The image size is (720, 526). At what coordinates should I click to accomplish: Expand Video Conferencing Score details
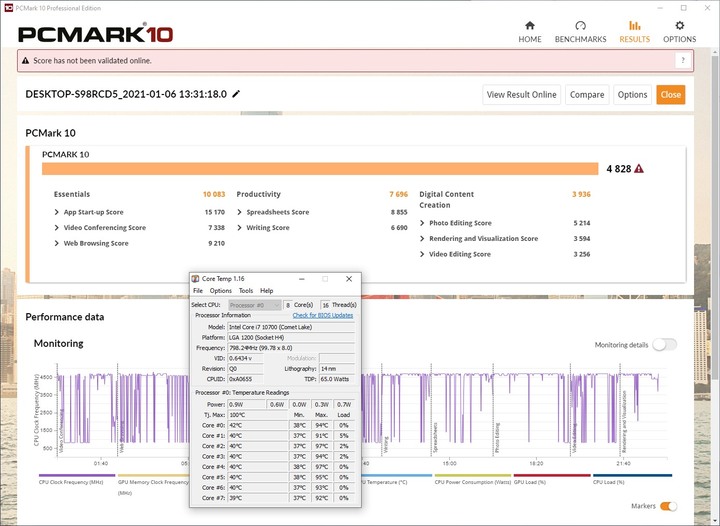[56, 228]
